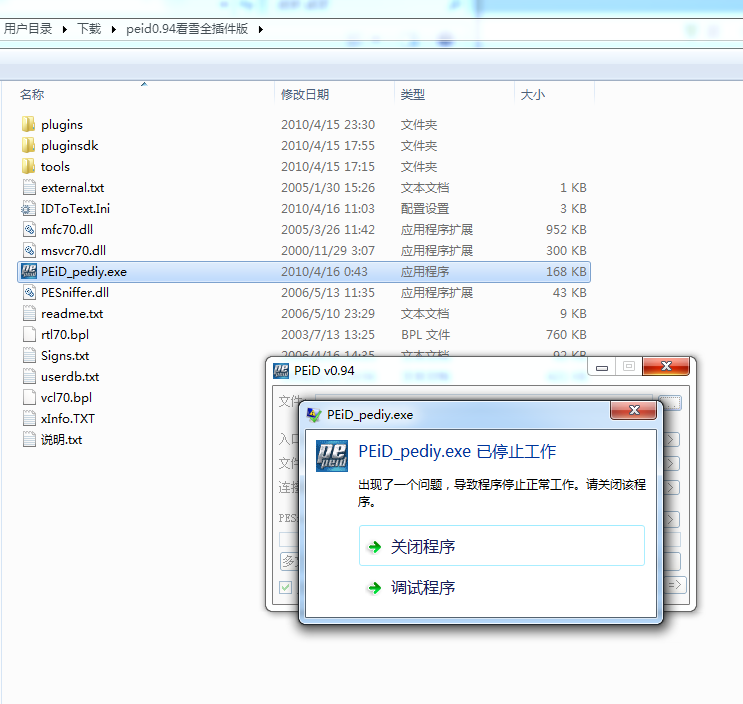Viewport: 743px width, 704px height.
Task: Select the file name 说明.txt
Action: click(x=62, y=439)
